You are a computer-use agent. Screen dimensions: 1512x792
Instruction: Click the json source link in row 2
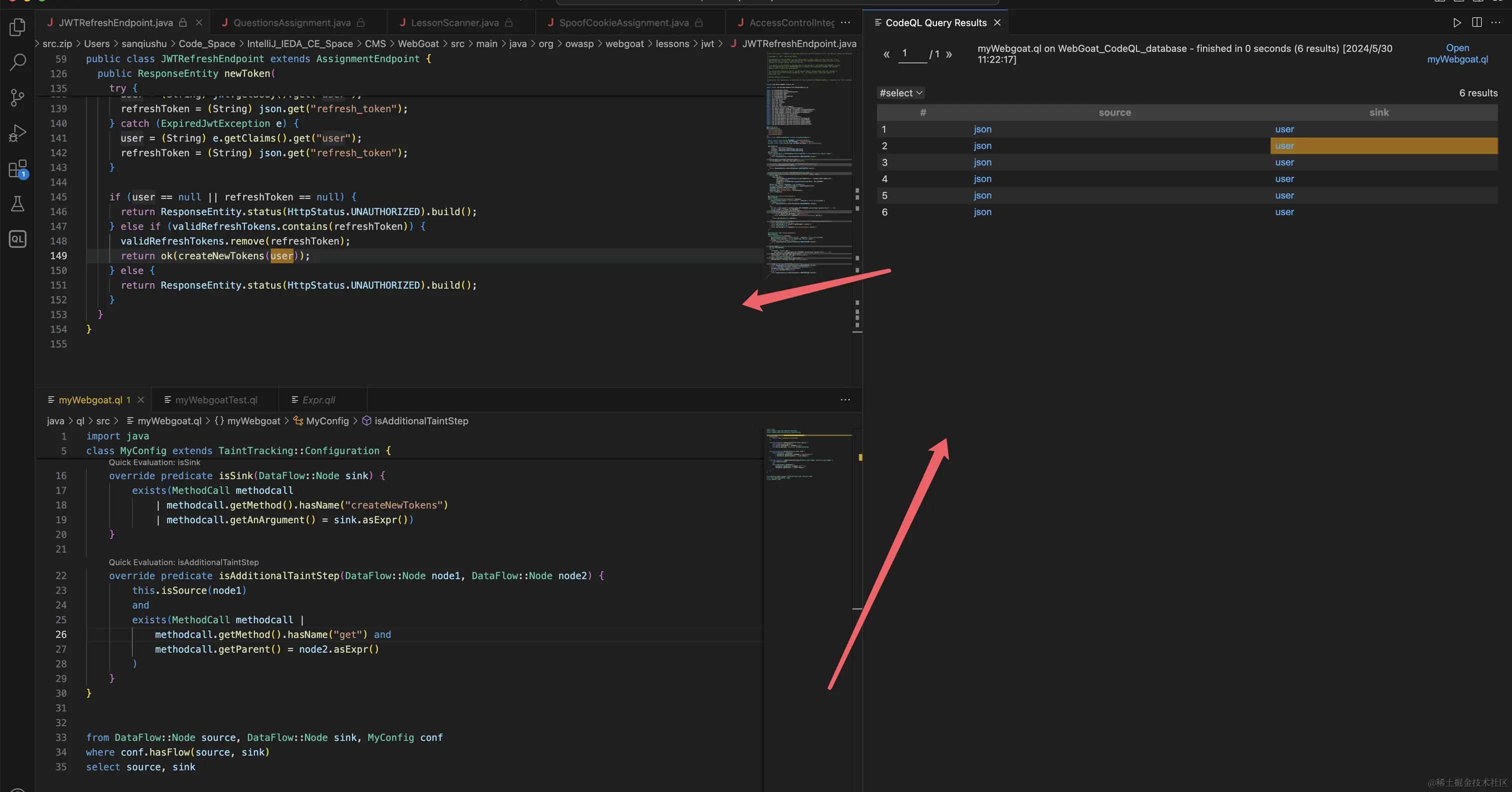coord(982,145)
